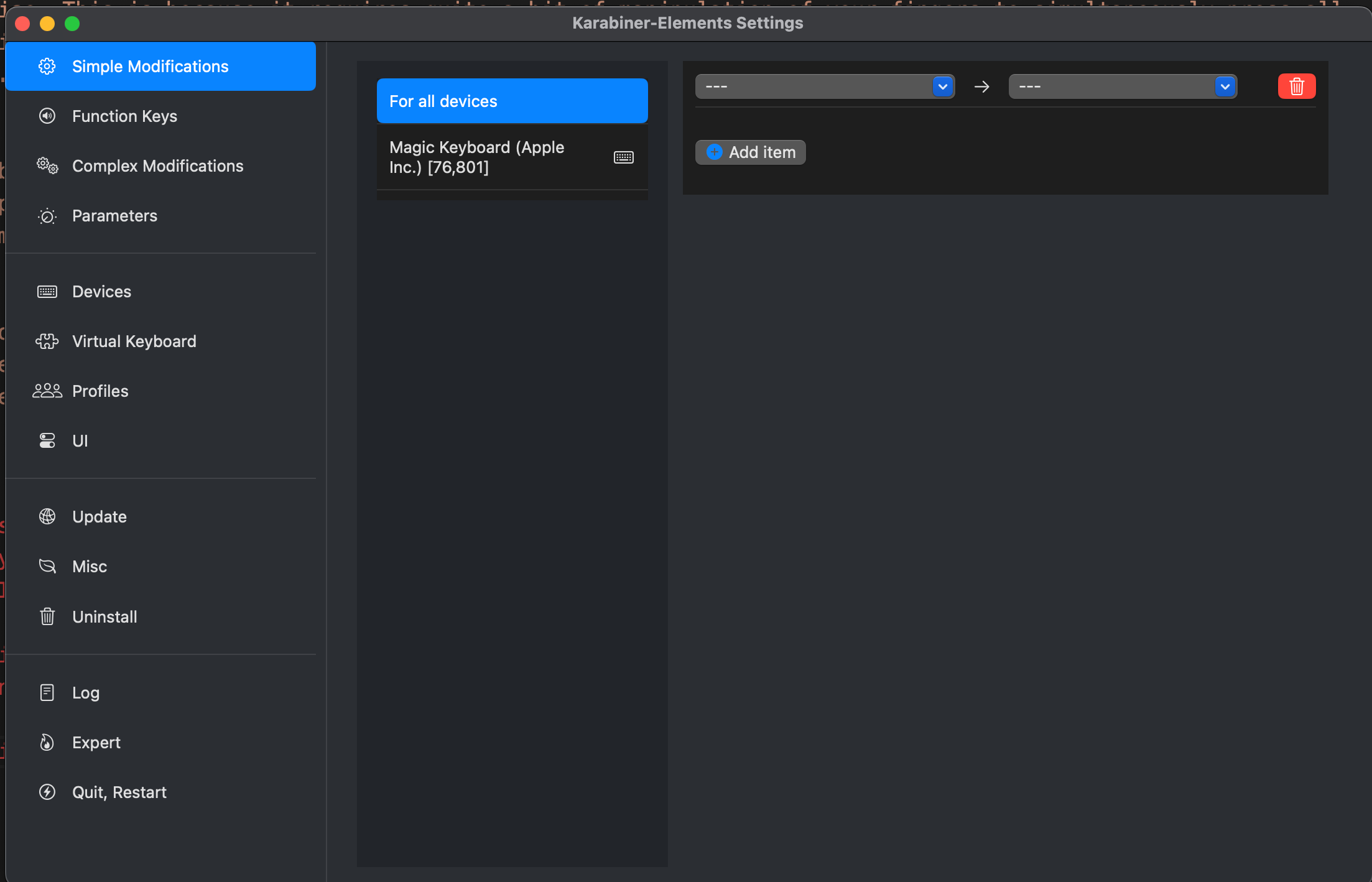Click the keyboard icon beside Magic Keyboard

[x=624, y=157]
